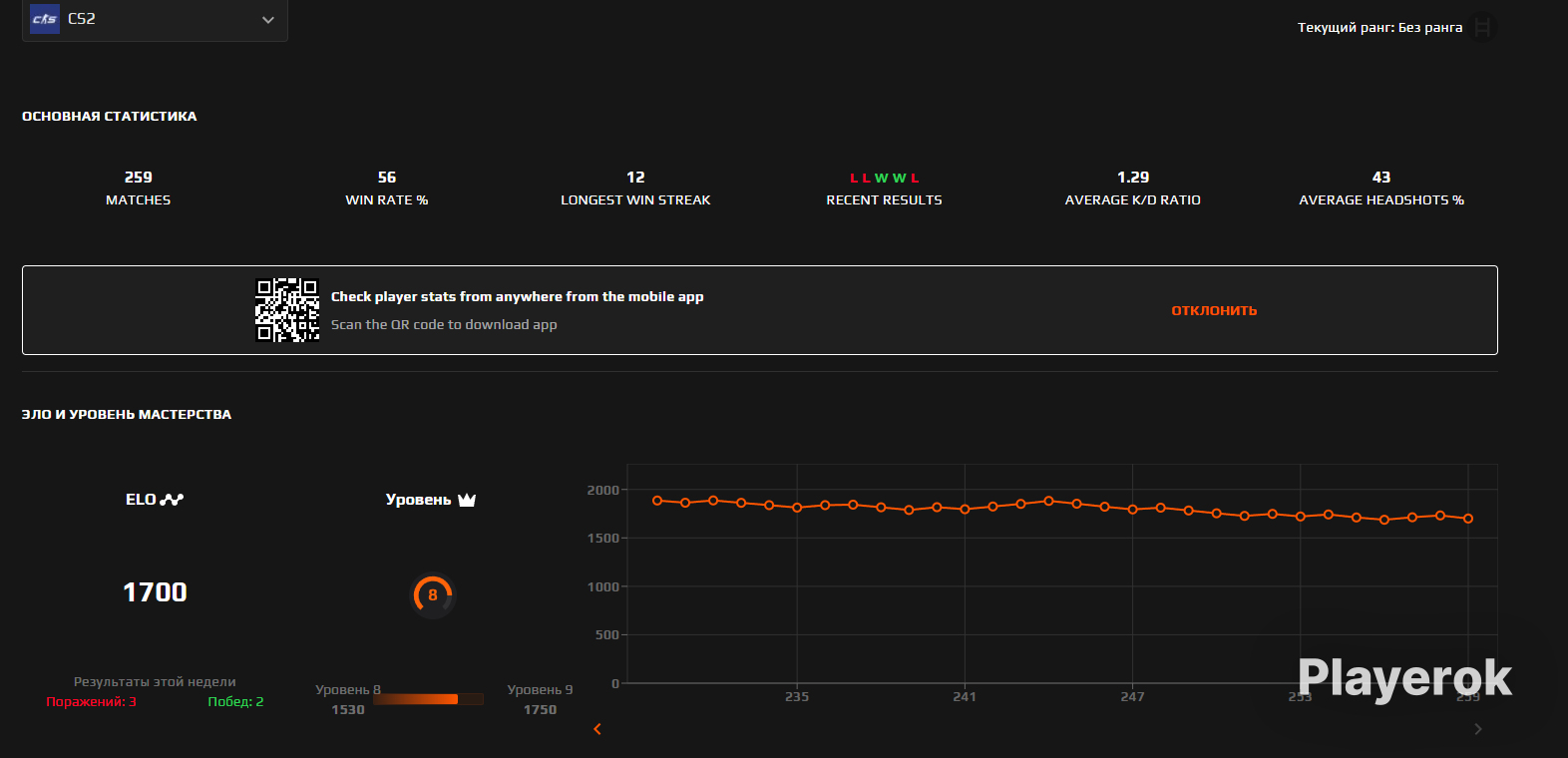Dismiss the banner with ОТКЛОНИТЬ

tap(1214, 311)
